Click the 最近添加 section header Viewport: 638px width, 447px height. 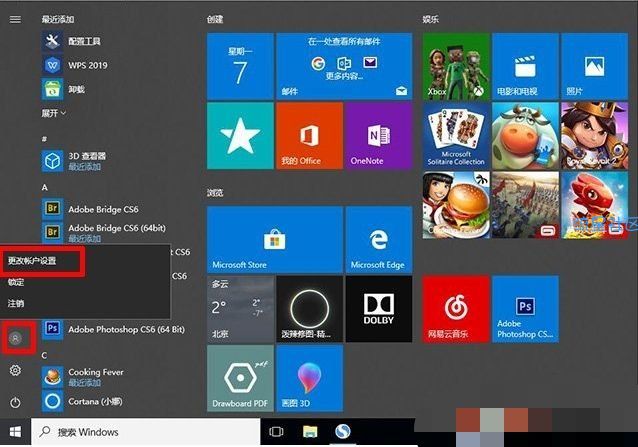58,19
